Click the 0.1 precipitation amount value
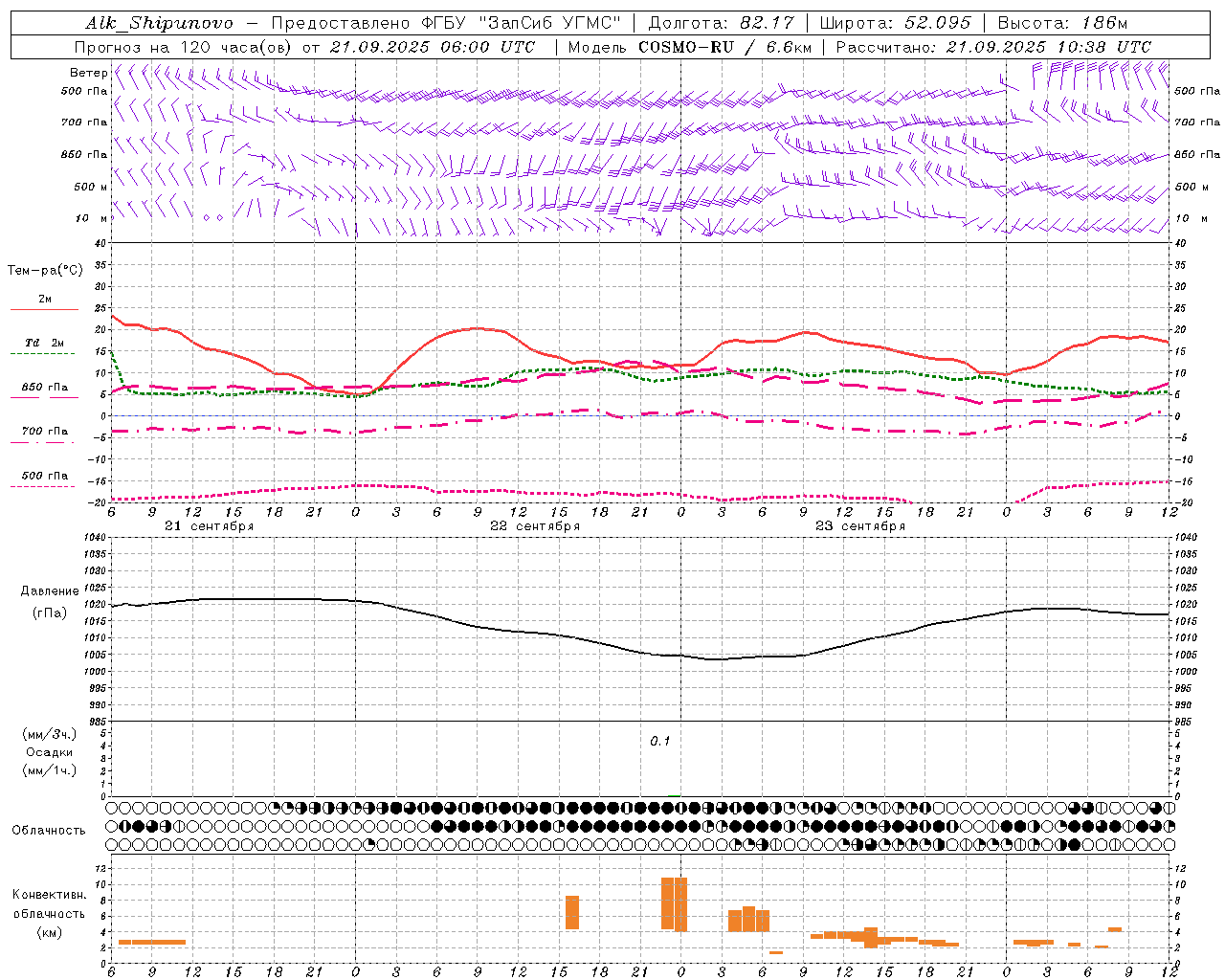The width and height of the screenshot is (1225, 980). 660,742
